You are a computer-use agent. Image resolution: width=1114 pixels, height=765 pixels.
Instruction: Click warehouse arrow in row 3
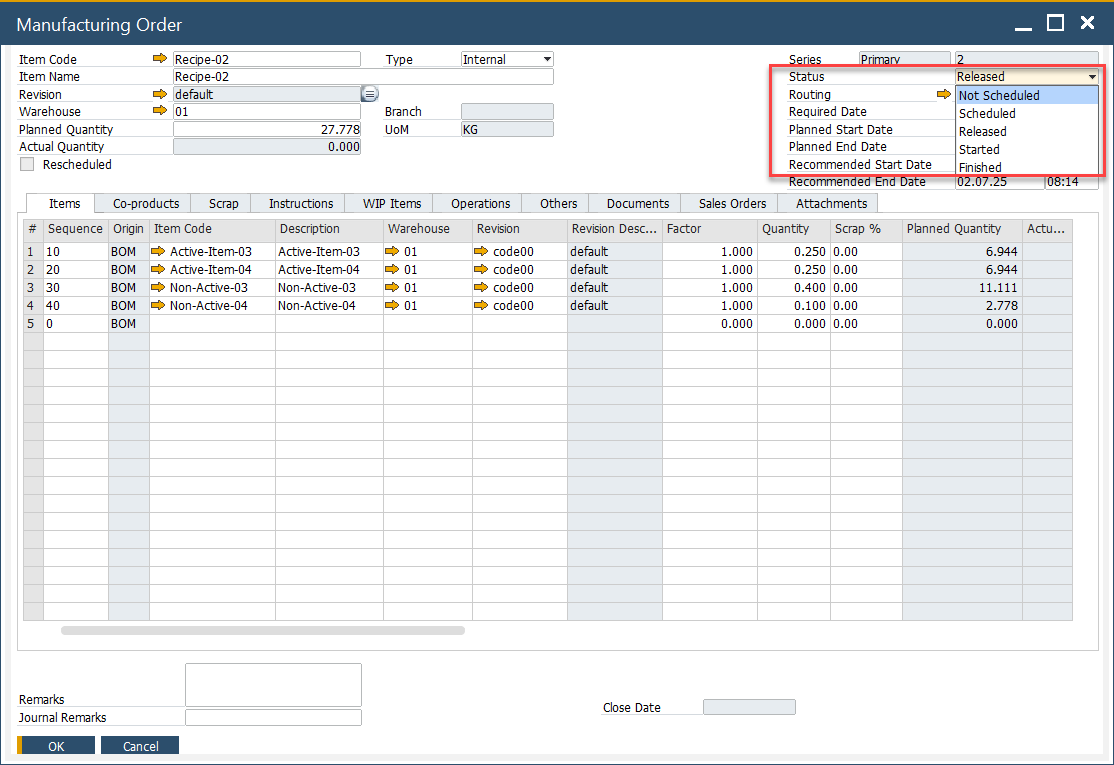392,288
